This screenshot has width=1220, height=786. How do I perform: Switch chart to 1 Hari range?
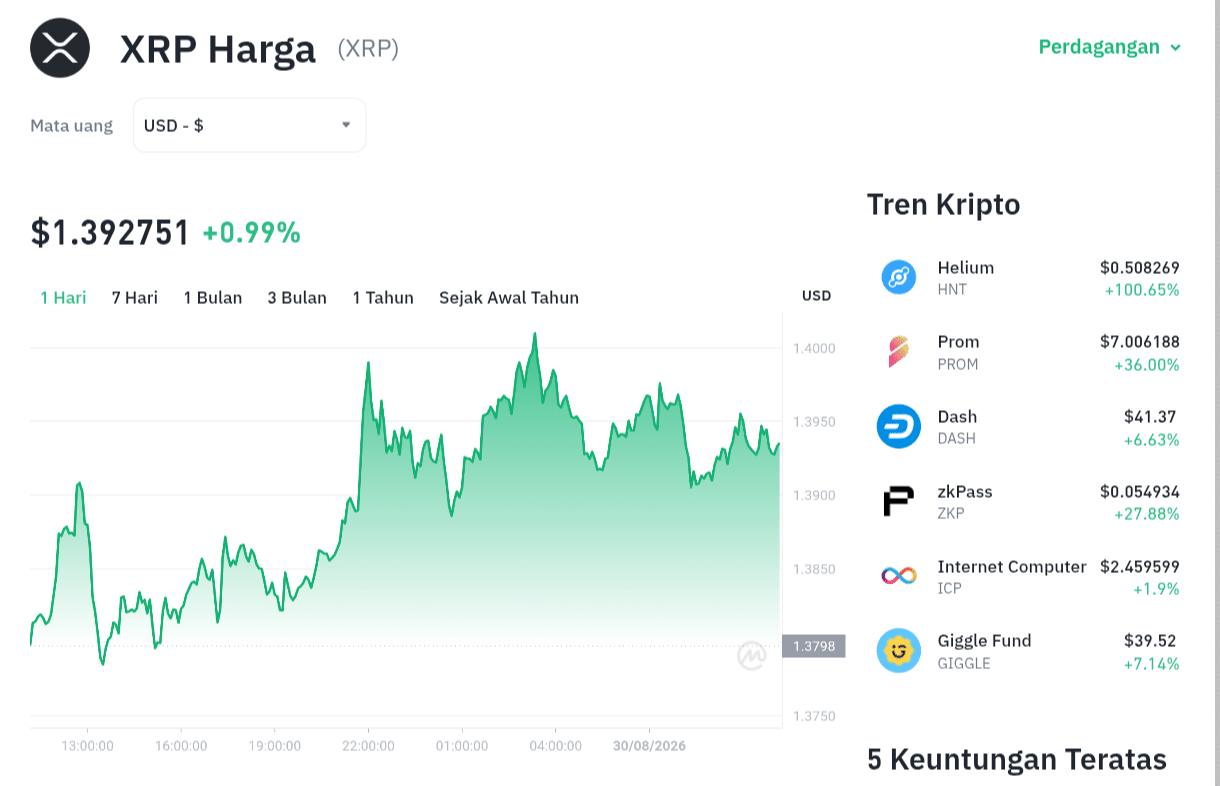click(x=63, y=297)
